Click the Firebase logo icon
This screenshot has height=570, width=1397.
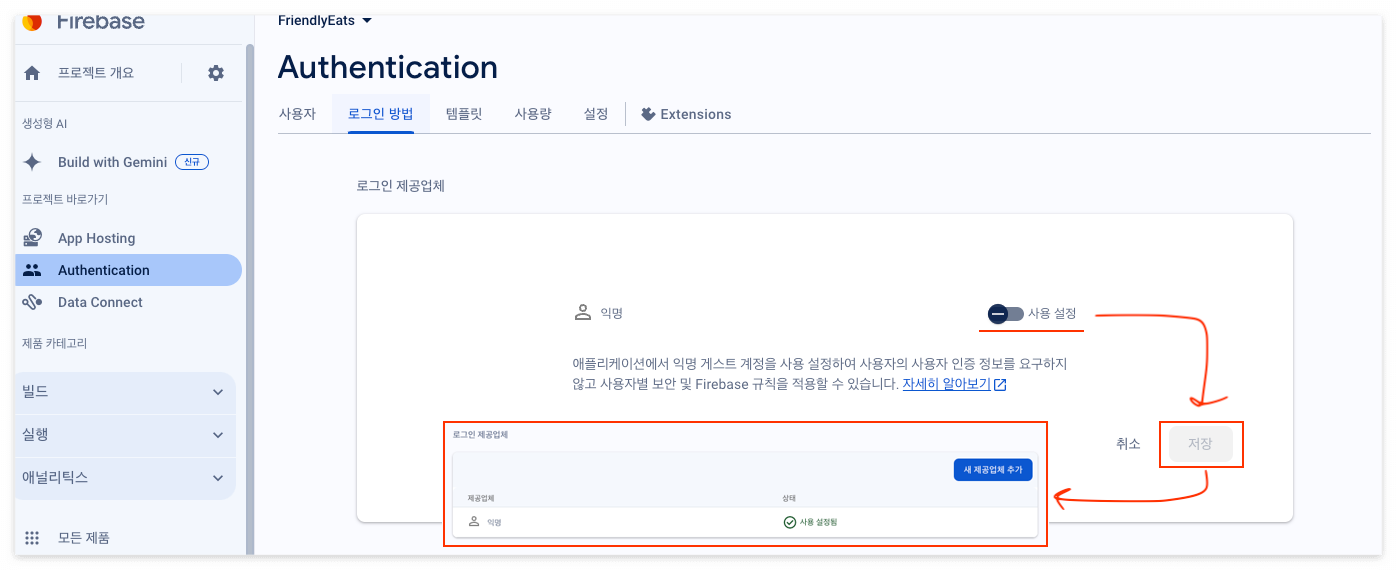[x=32, y=21]
